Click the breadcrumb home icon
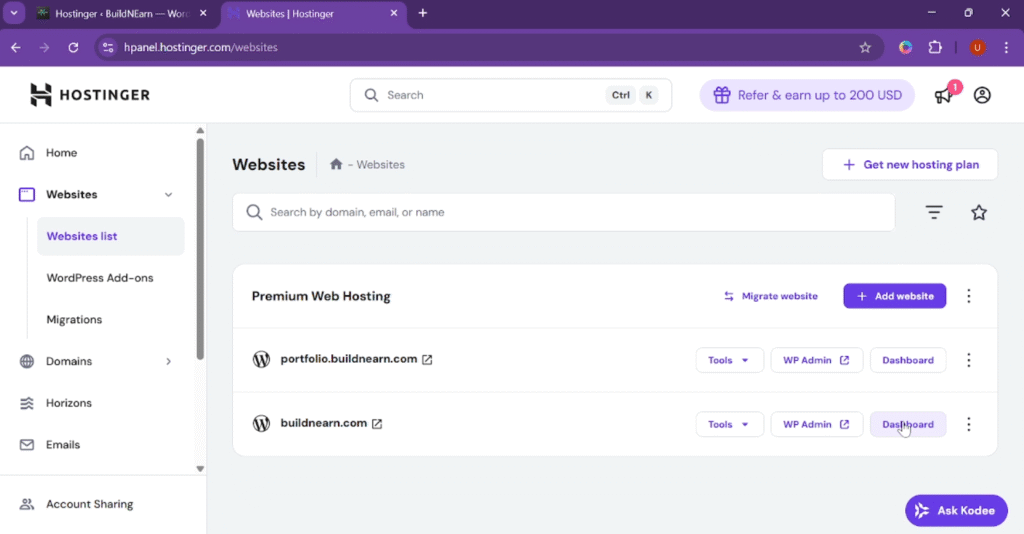 click(x=336, y=164)
